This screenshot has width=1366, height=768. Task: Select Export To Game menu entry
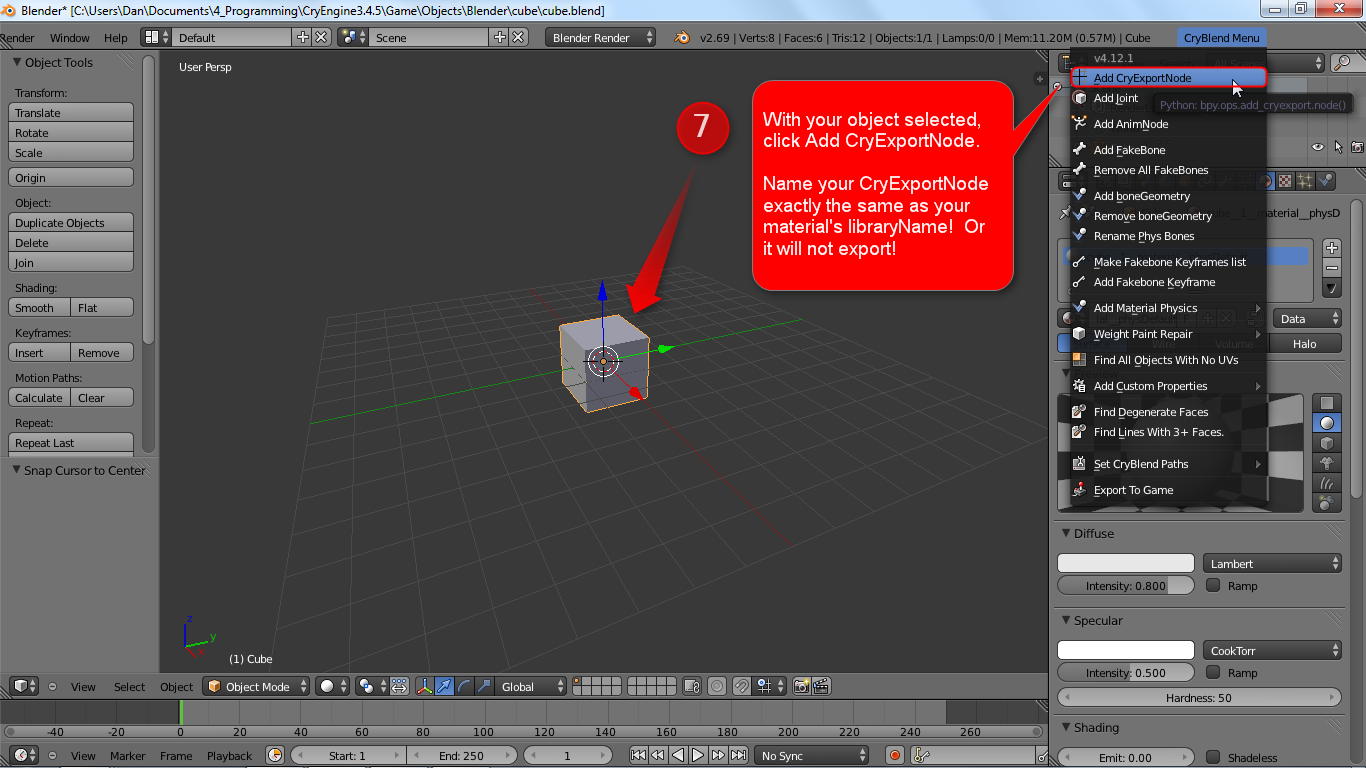coord(1168,490)
